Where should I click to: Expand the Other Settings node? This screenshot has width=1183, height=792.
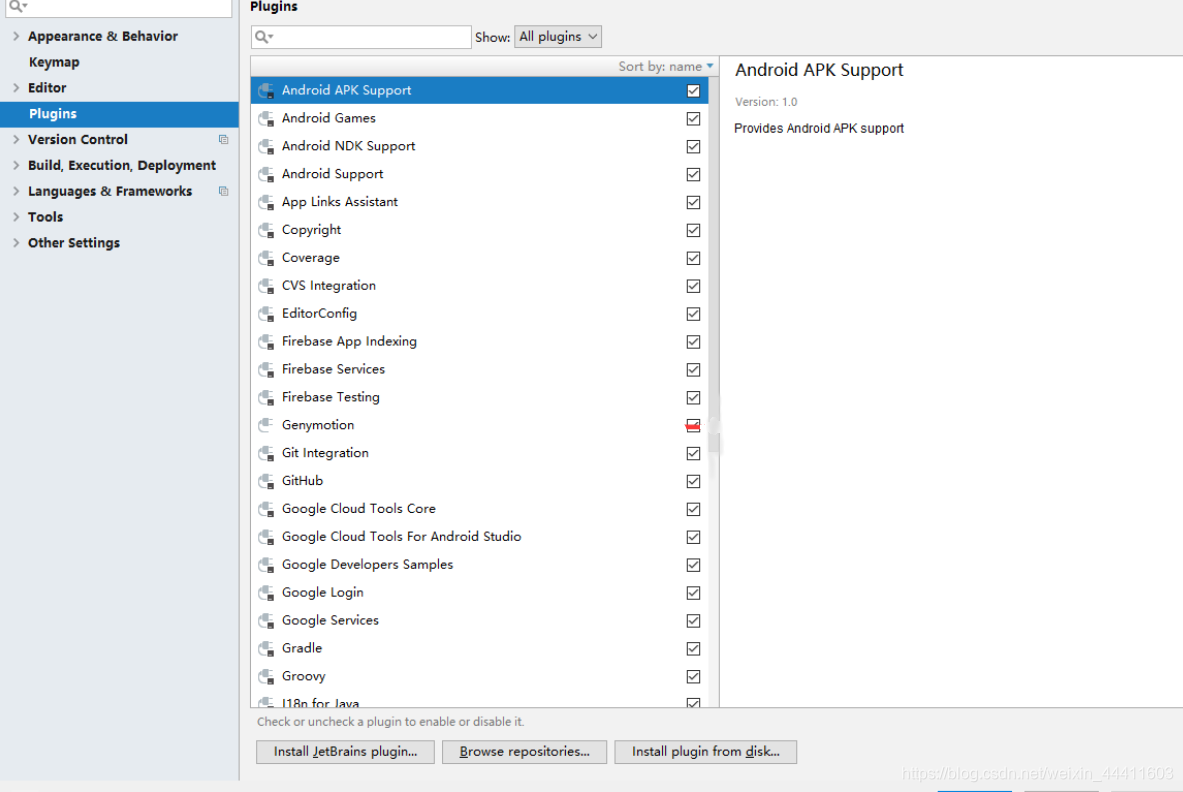[x=16, y=243]
